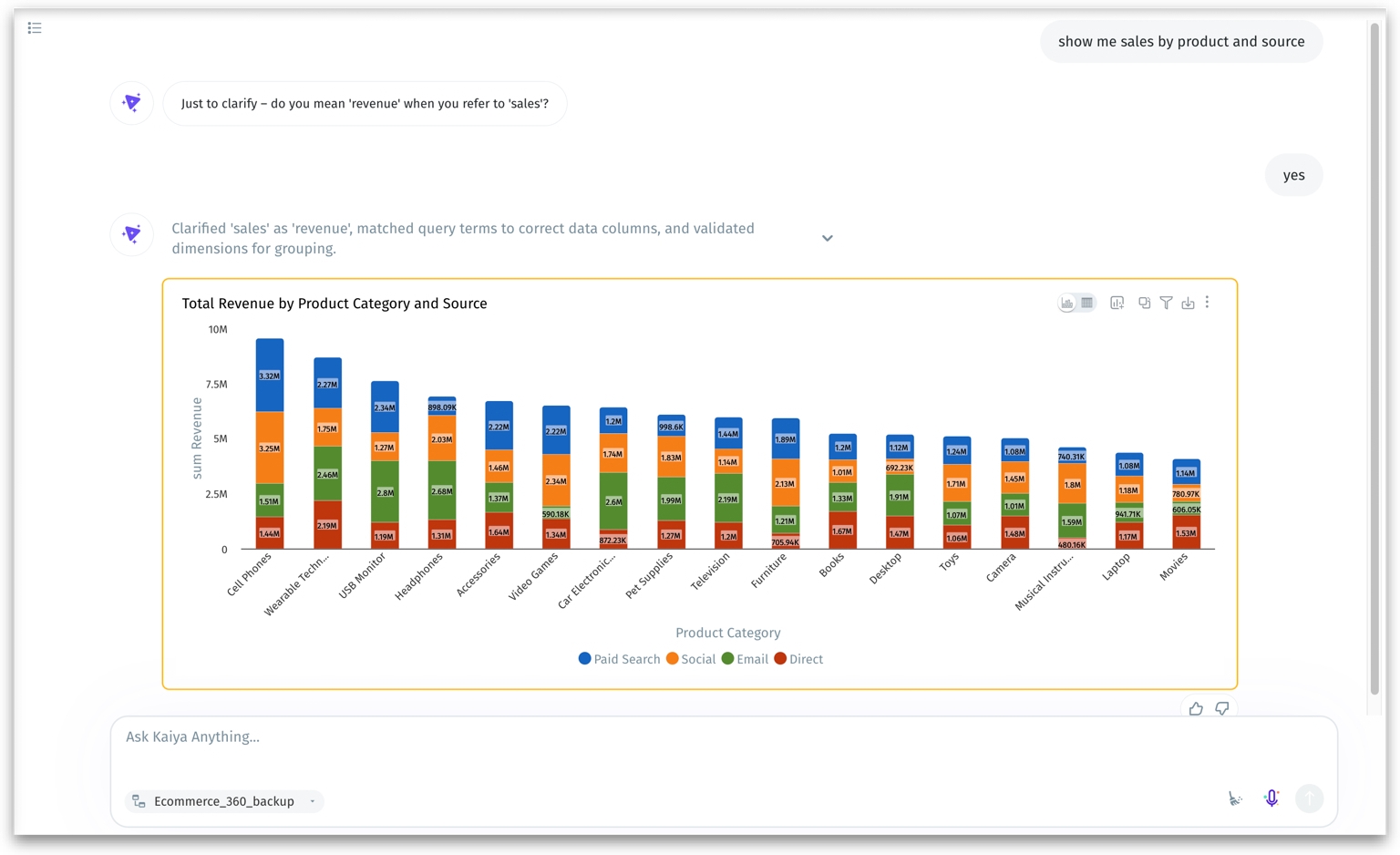1400x855 pixels.
Task: Click the send message arrow button
Action: (1310, 798)
